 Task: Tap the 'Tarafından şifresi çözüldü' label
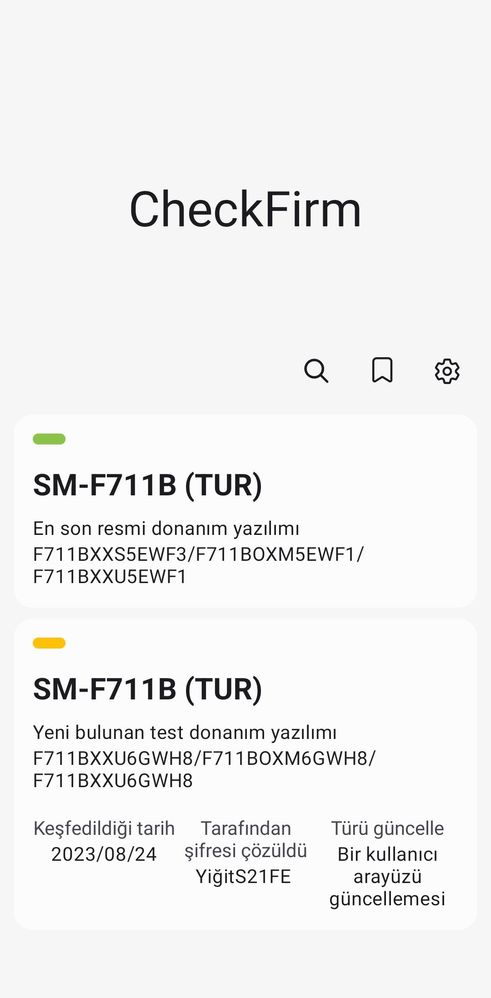[x=245, y=840]
